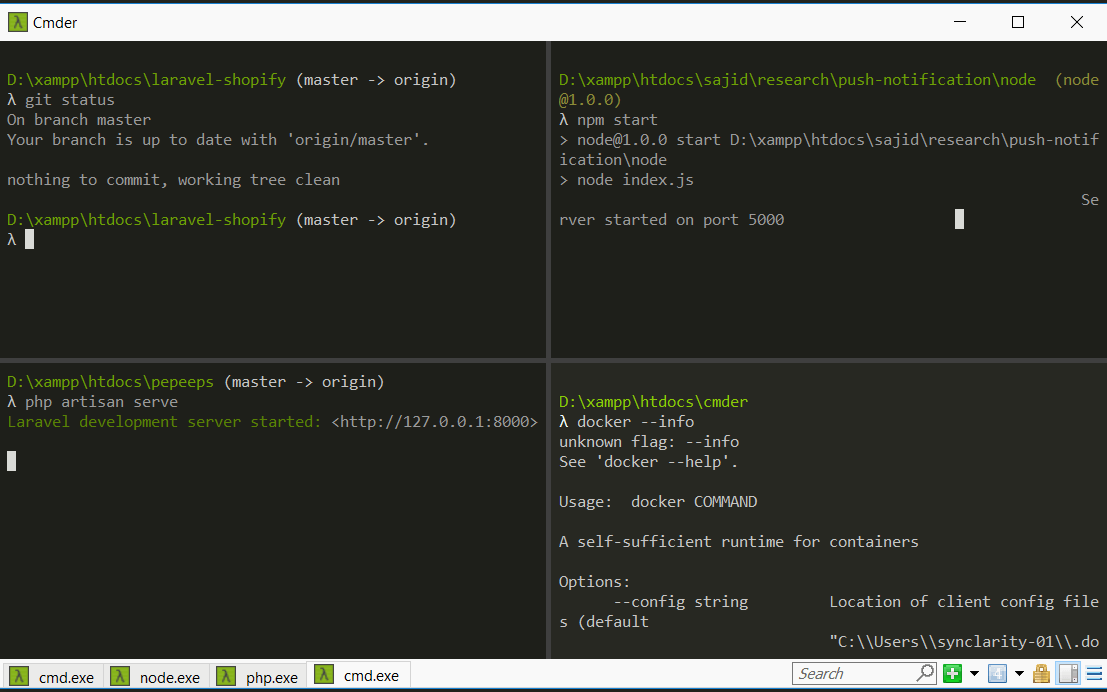Click the '--config string' option text
This screenshot has height=692, width=1107.
point(681,602)
